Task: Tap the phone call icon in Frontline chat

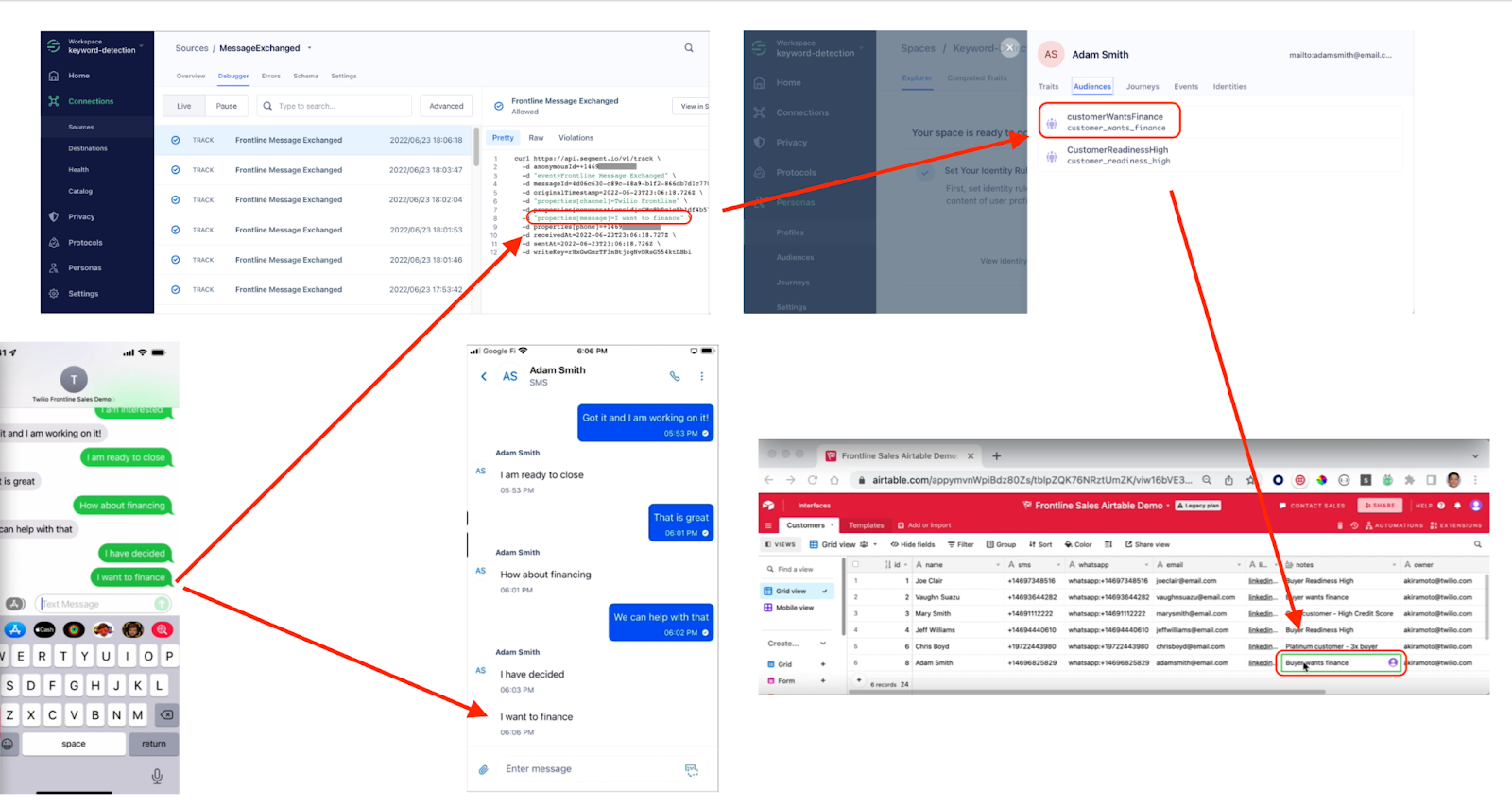Action: (675, 376)
